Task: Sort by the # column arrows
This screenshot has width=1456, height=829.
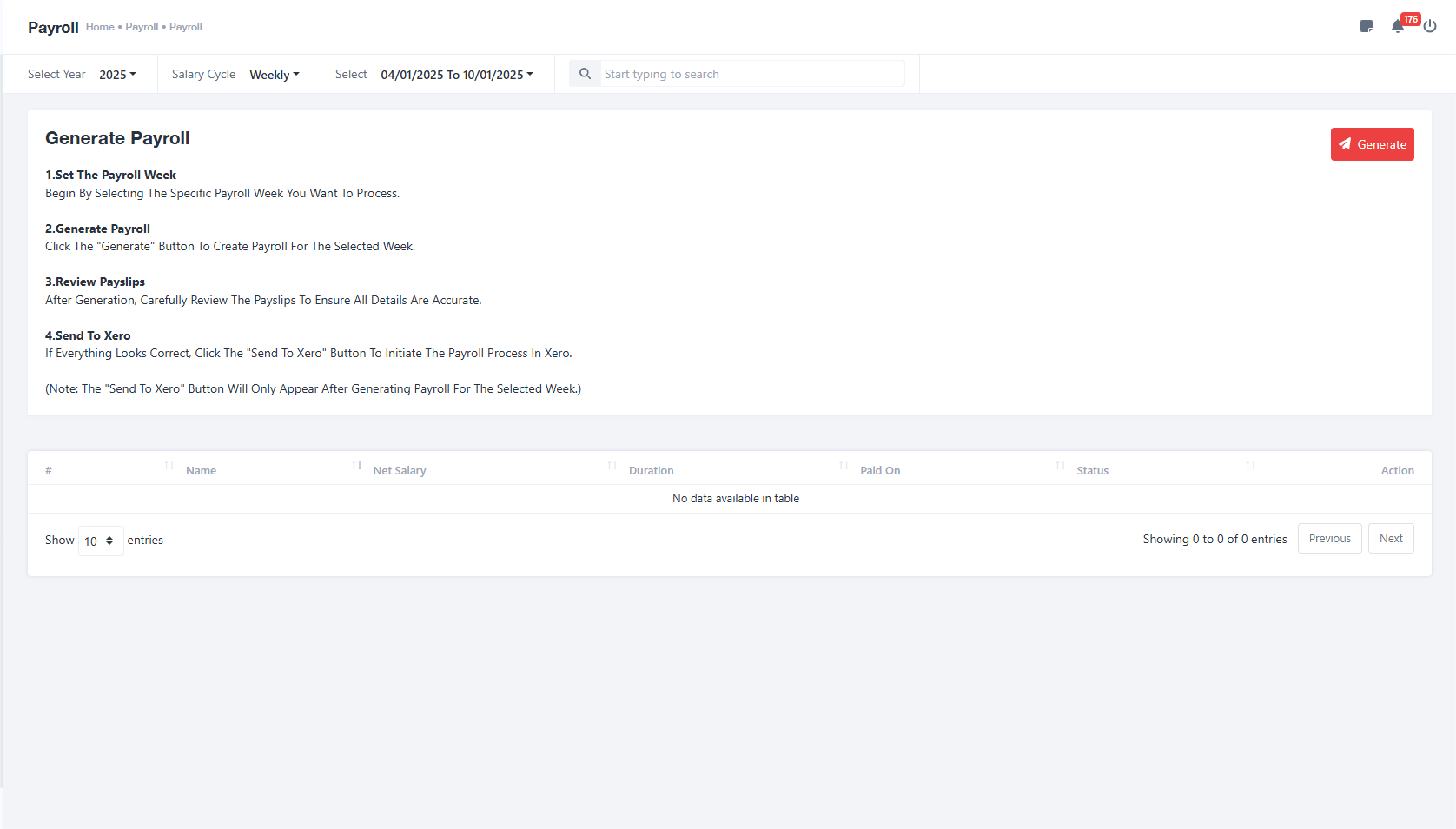Action: click(169, 467)
